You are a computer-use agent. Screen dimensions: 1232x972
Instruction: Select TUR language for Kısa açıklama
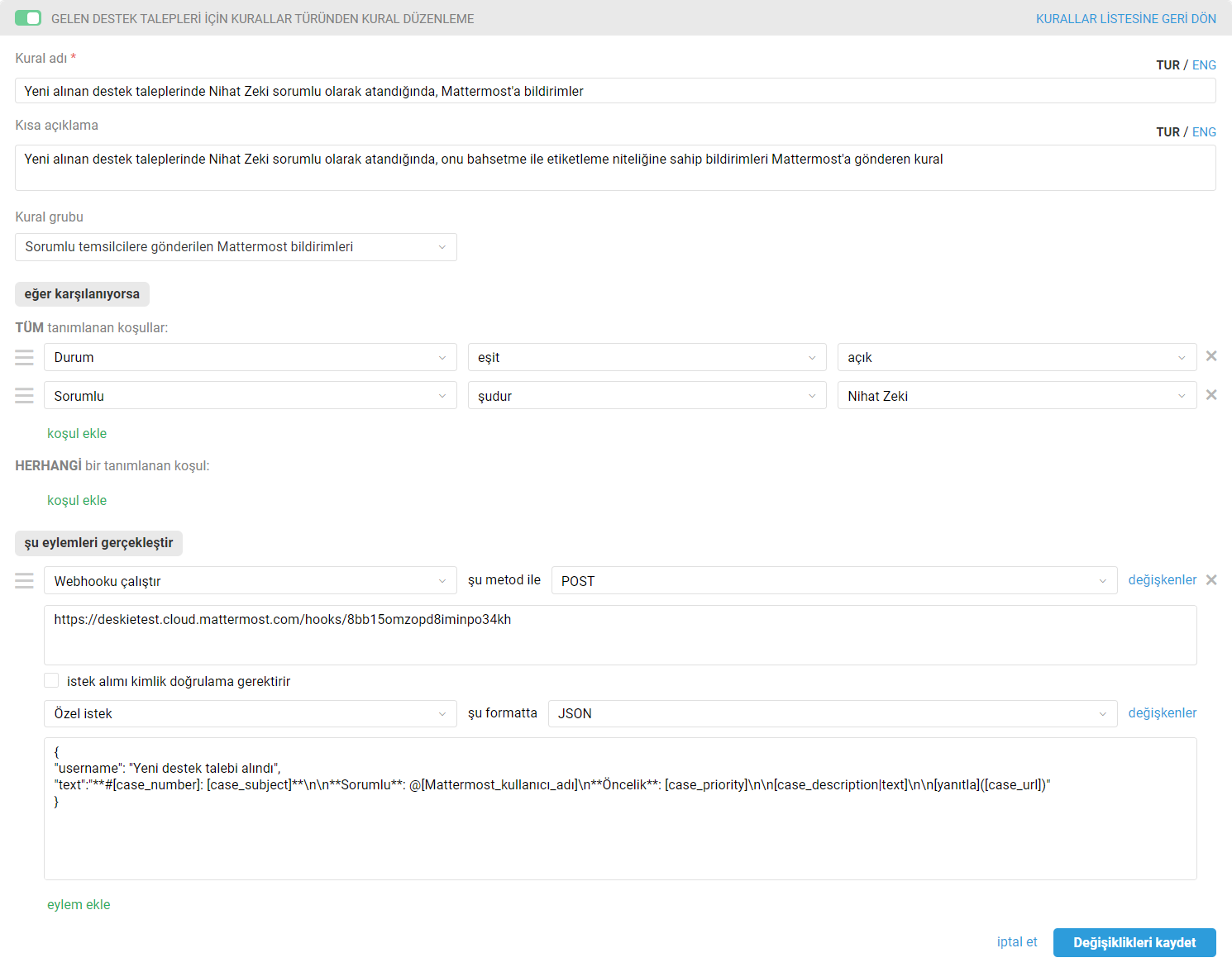(x=1168, y=132)
